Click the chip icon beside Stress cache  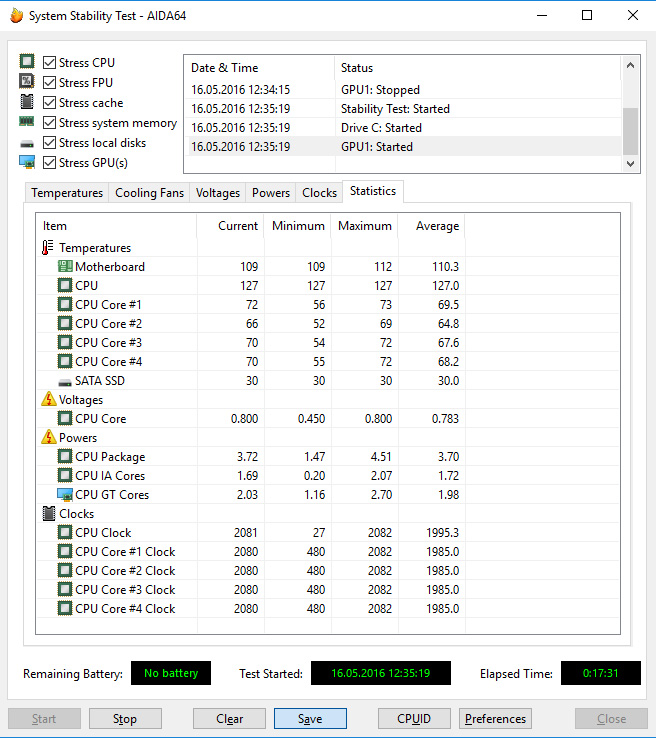coord(27,101)
